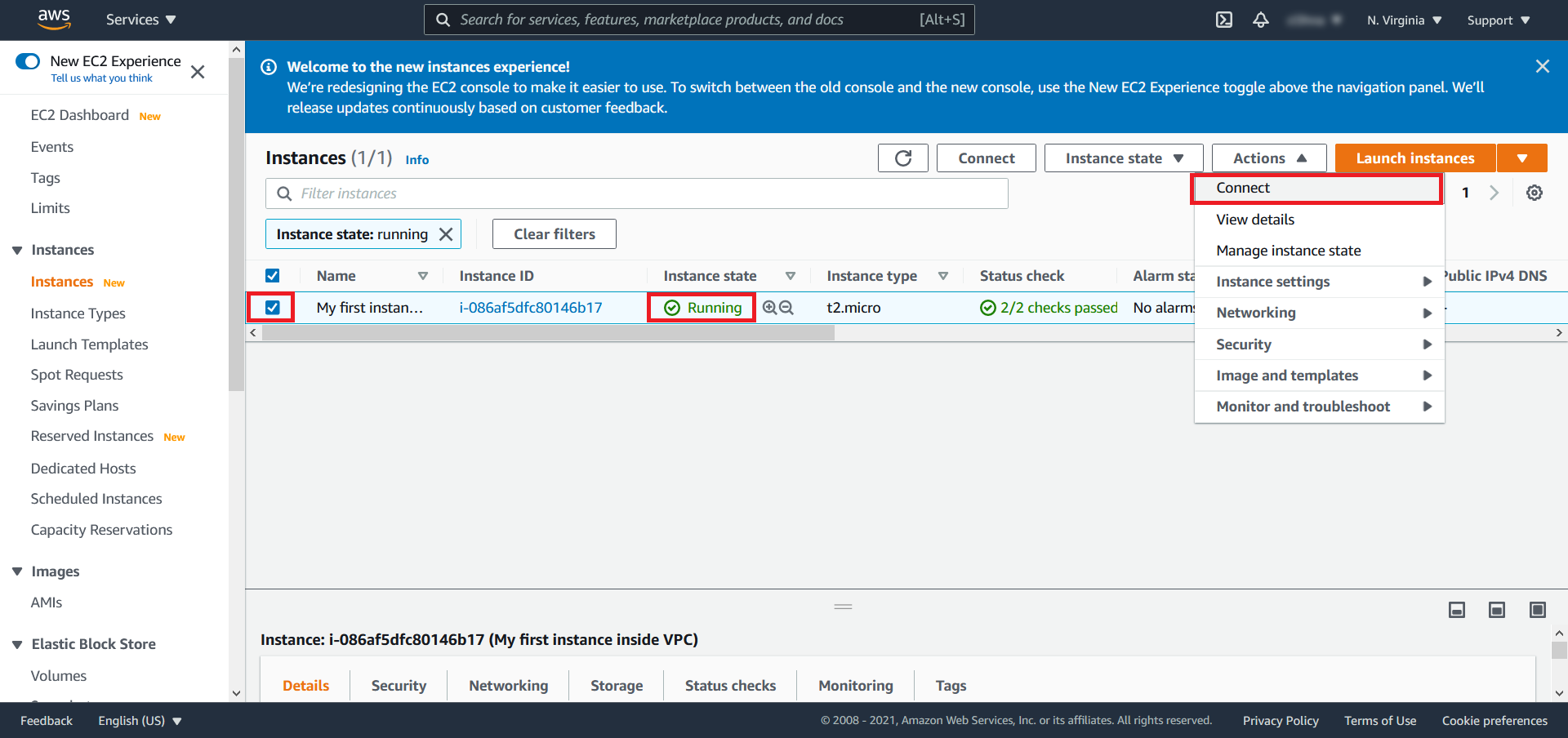Switch to the Storage tab
This screenshot has width=1568, height=738.
pyautogui.click(x=617, y=686)
